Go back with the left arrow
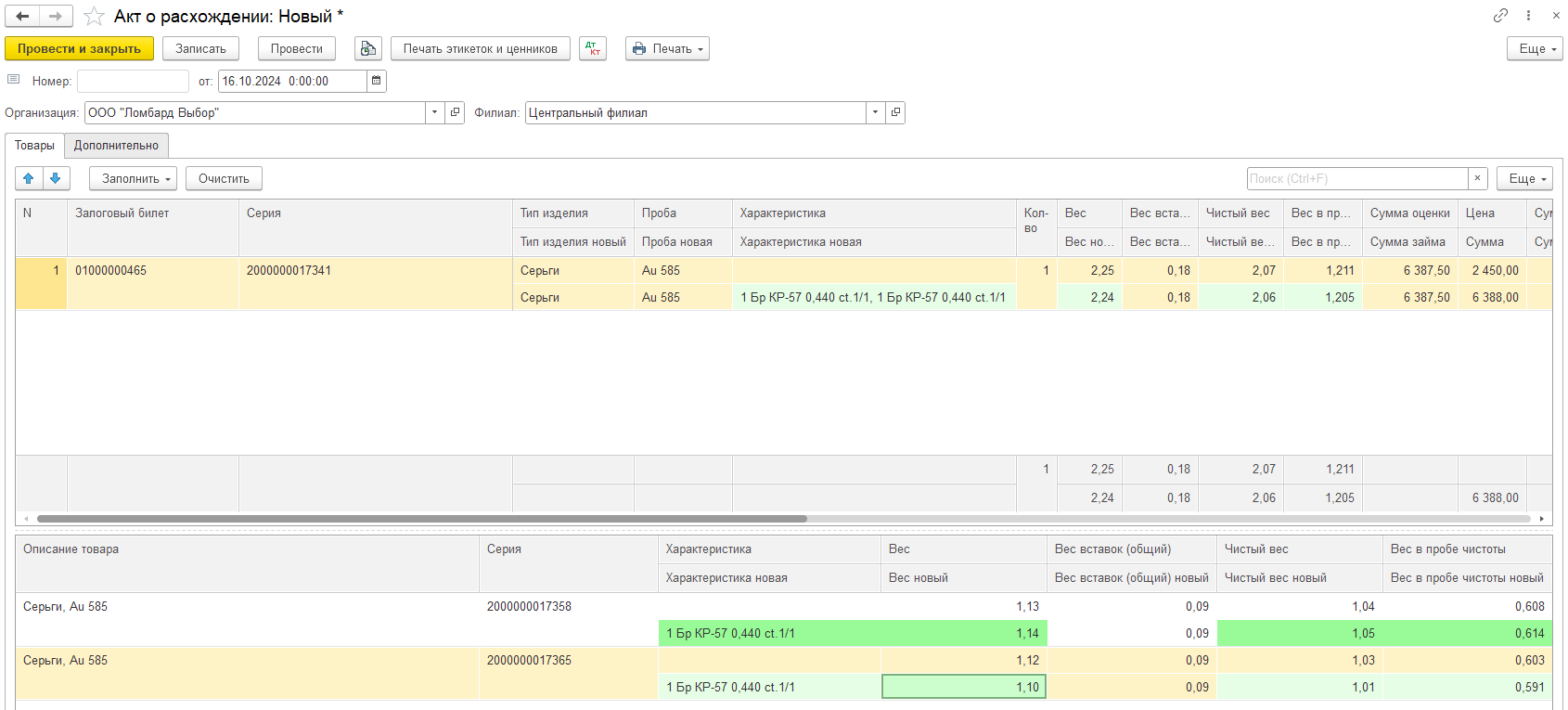The height and width of the screenshot is (710, 1568). tap(22, 16)
